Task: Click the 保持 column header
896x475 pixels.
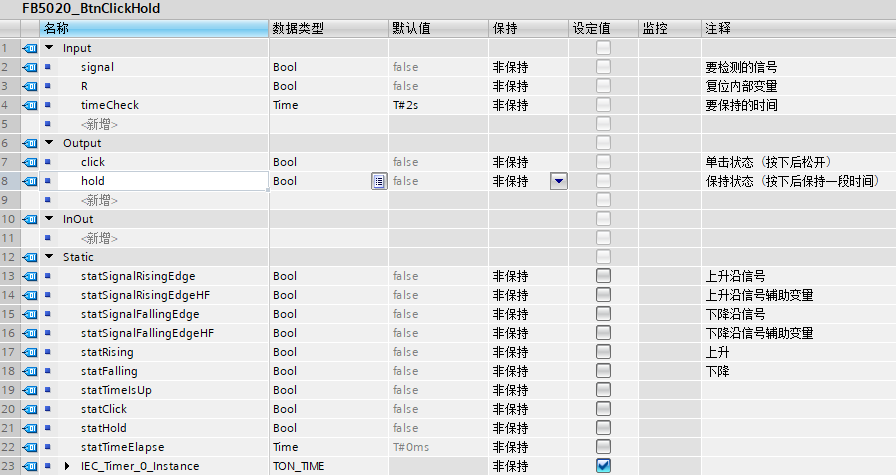Action: (x=529, y=29)
